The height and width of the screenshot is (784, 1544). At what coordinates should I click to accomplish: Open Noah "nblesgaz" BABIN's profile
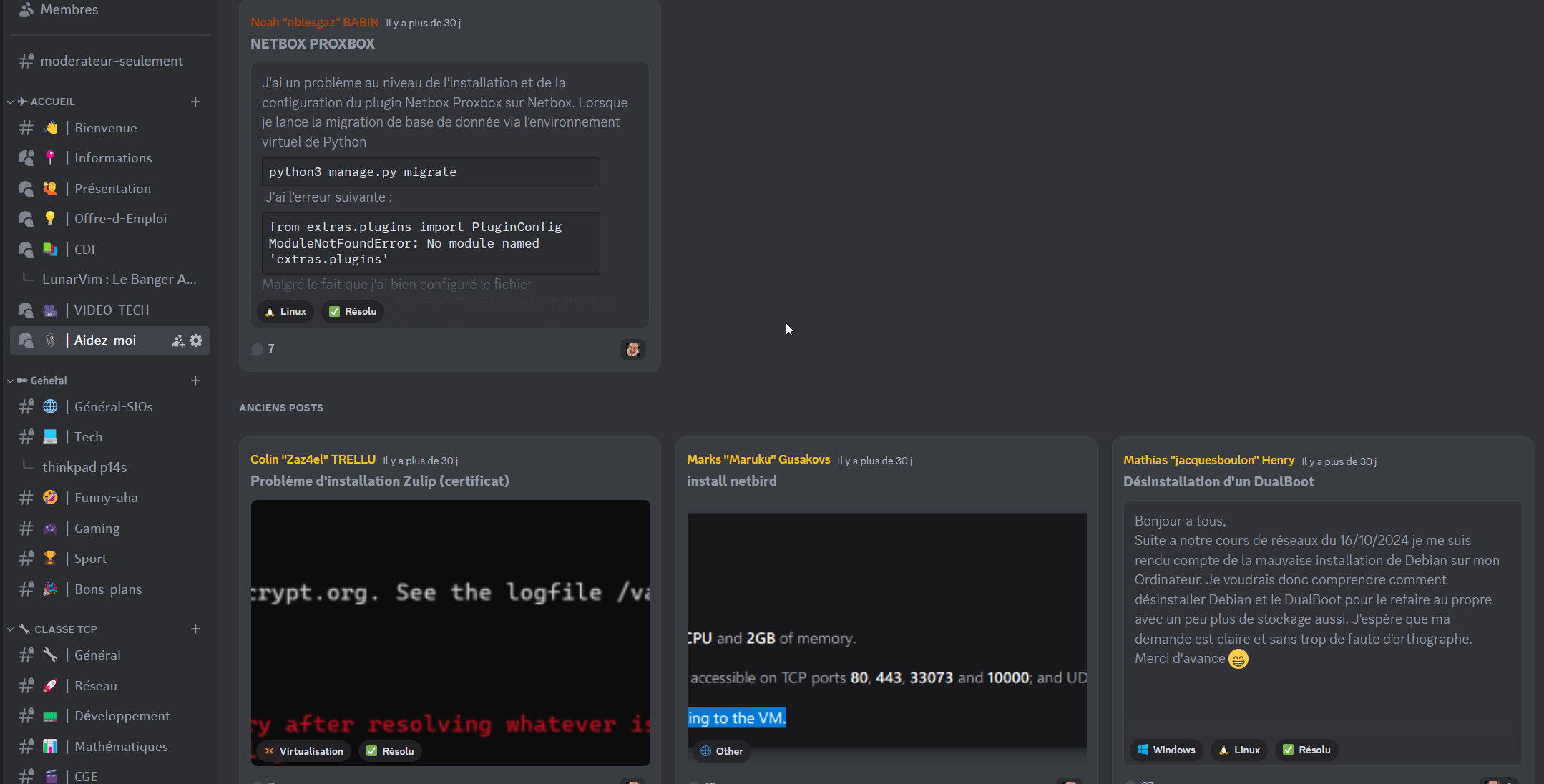point(314,22)
